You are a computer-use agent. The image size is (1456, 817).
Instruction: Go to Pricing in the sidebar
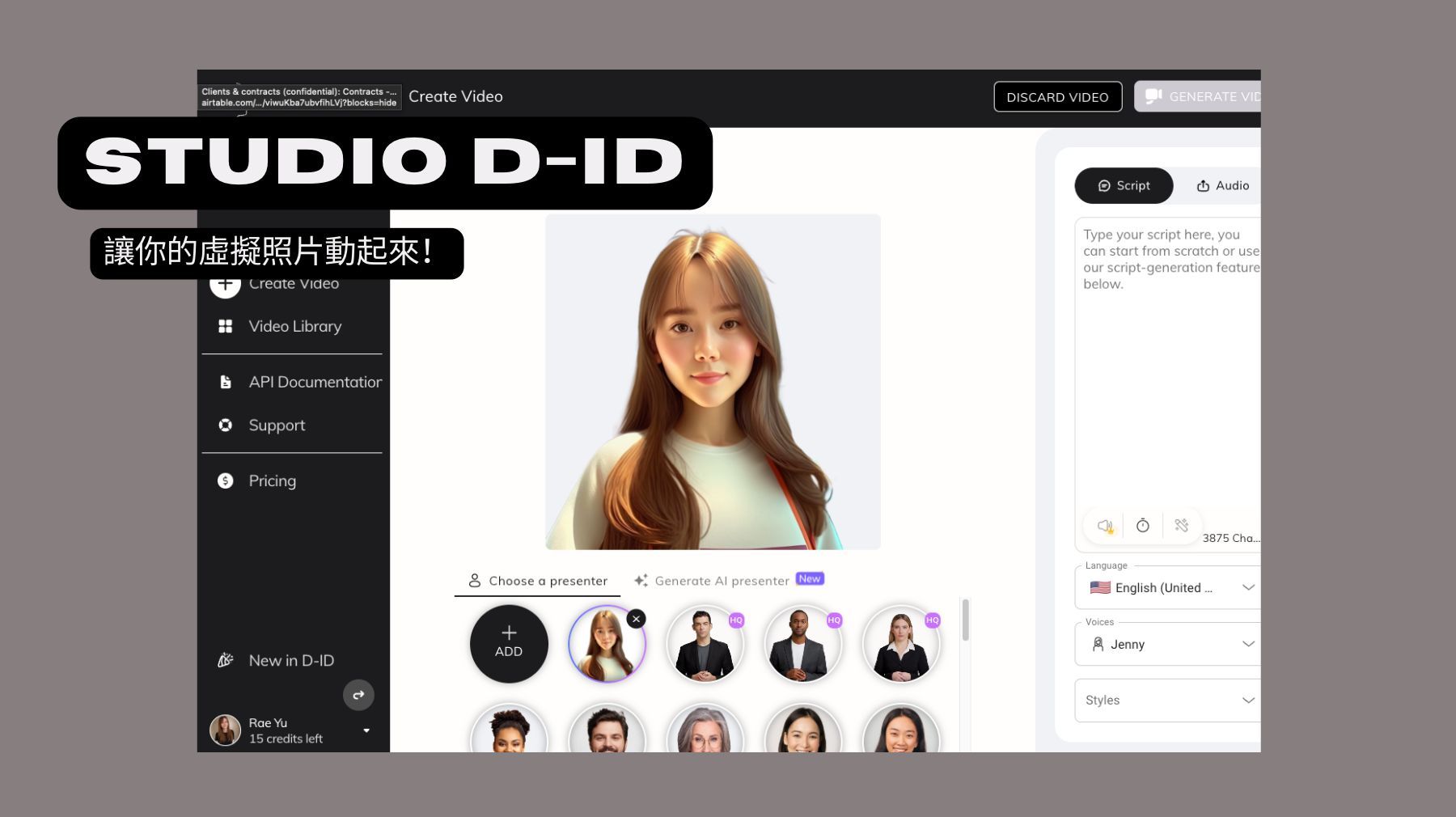click(x=272, y=480)
